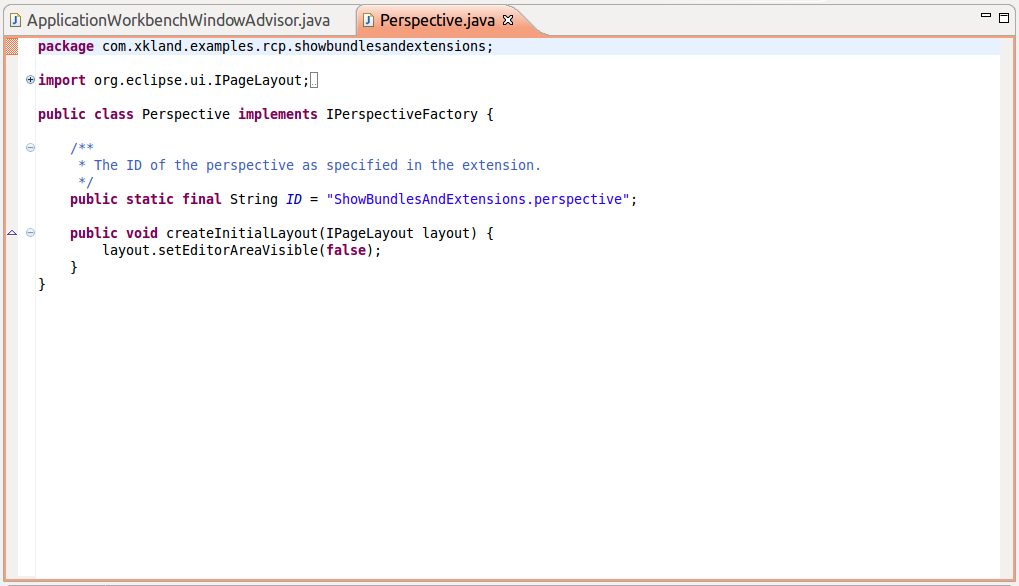This screenshot has height=586, width=1019.
Task: Switch to ApplicationWorkbenchWindowAdvisor.java tab
Action: [178, 20]
